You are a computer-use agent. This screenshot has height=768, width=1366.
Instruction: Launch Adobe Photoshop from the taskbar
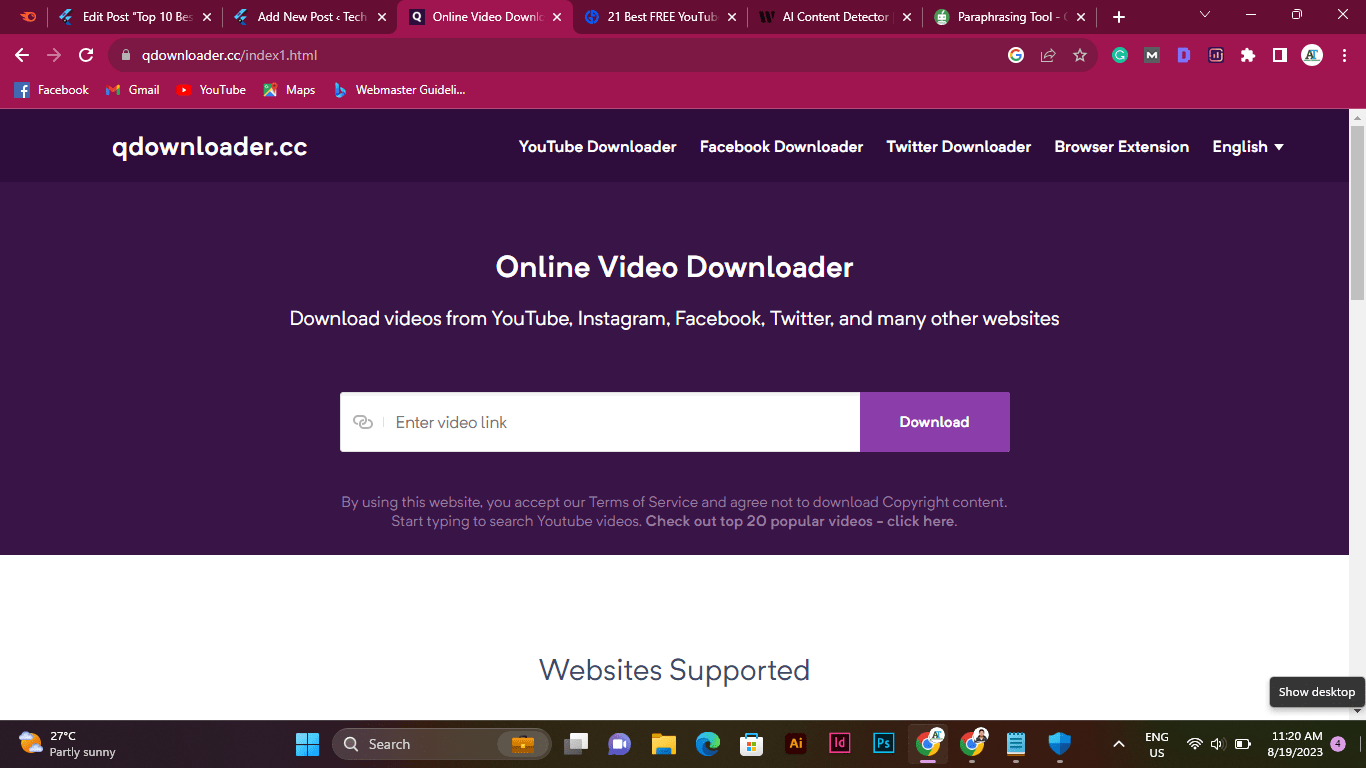(x=884, y=743)
